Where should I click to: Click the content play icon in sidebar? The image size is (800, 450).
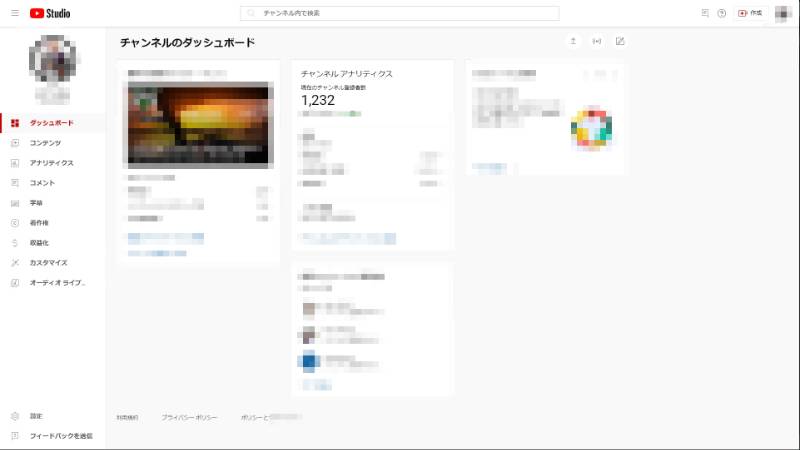15,143
